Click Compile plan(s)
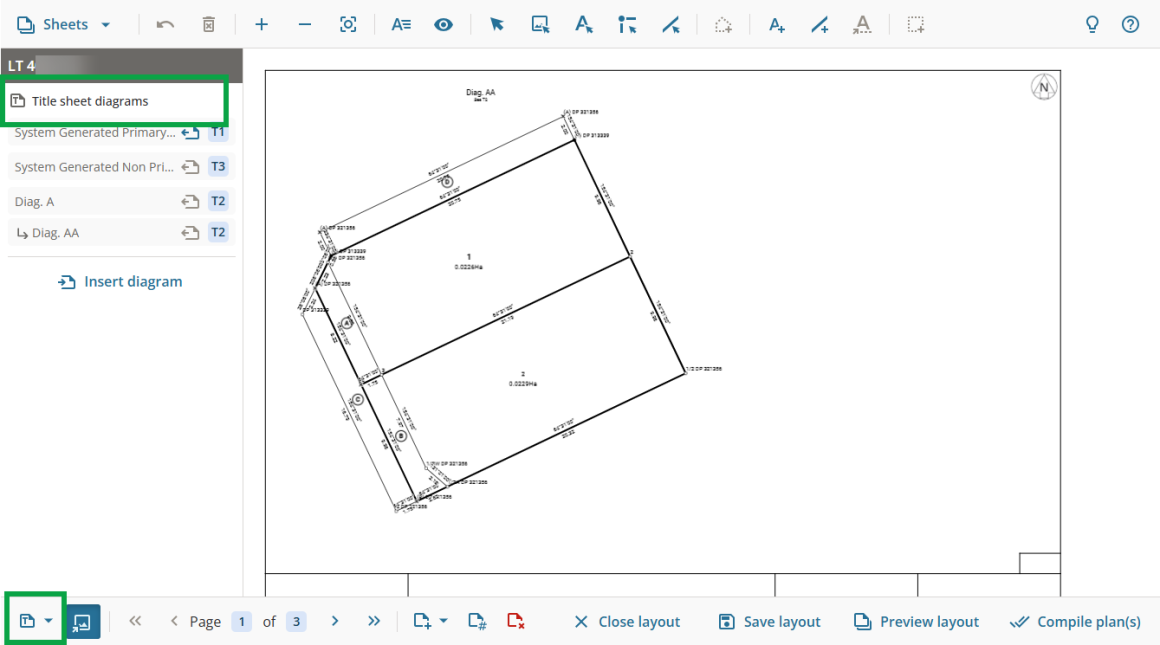1160x645 pixels. click(x=1075, y=622)
